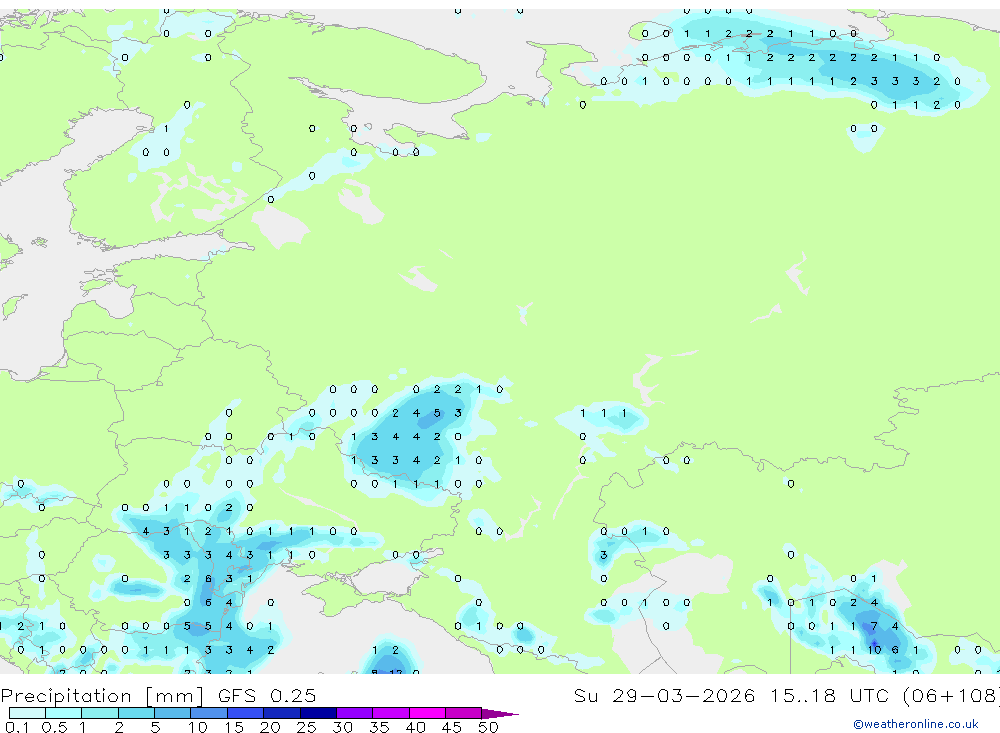Choose the 15–20 mm legend swatch
This screenshot has height=733, width=1000.
tap(245, 713)
